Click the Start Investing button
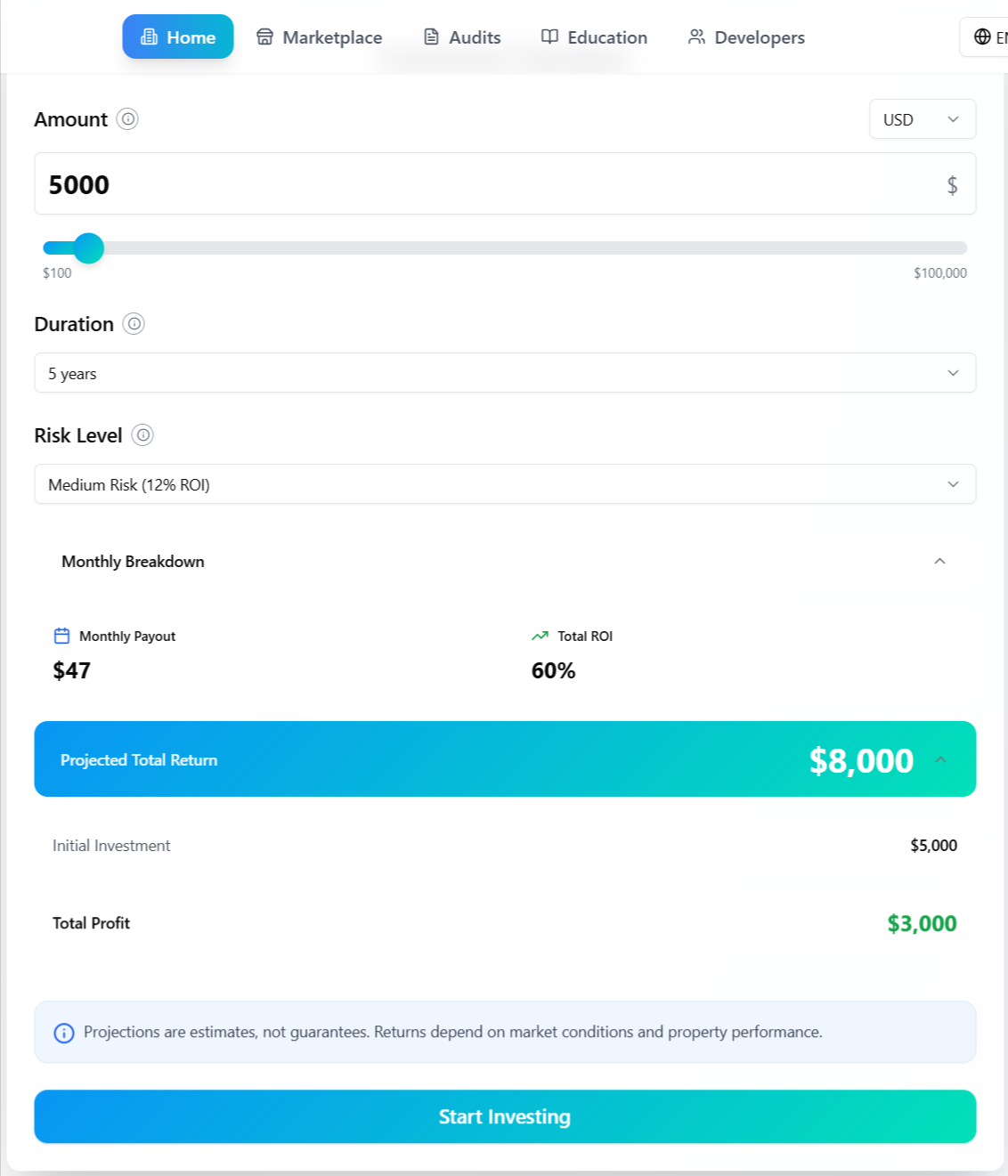 point(505,1116)
